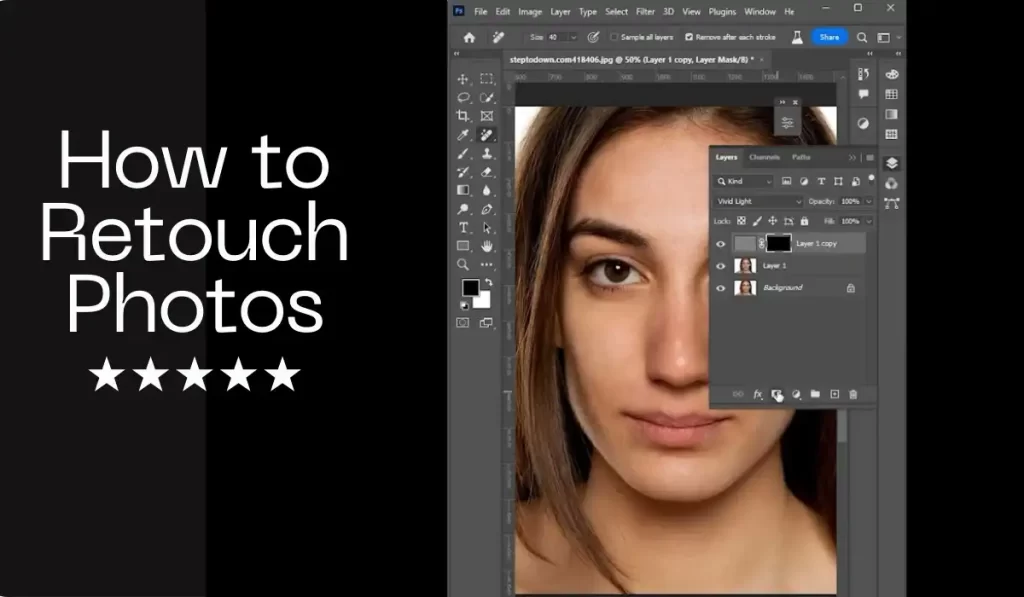Viewport: 1024px width, 597px height.
Task: Enable the Sample all layers checkbox
Action: pos(614,36)
